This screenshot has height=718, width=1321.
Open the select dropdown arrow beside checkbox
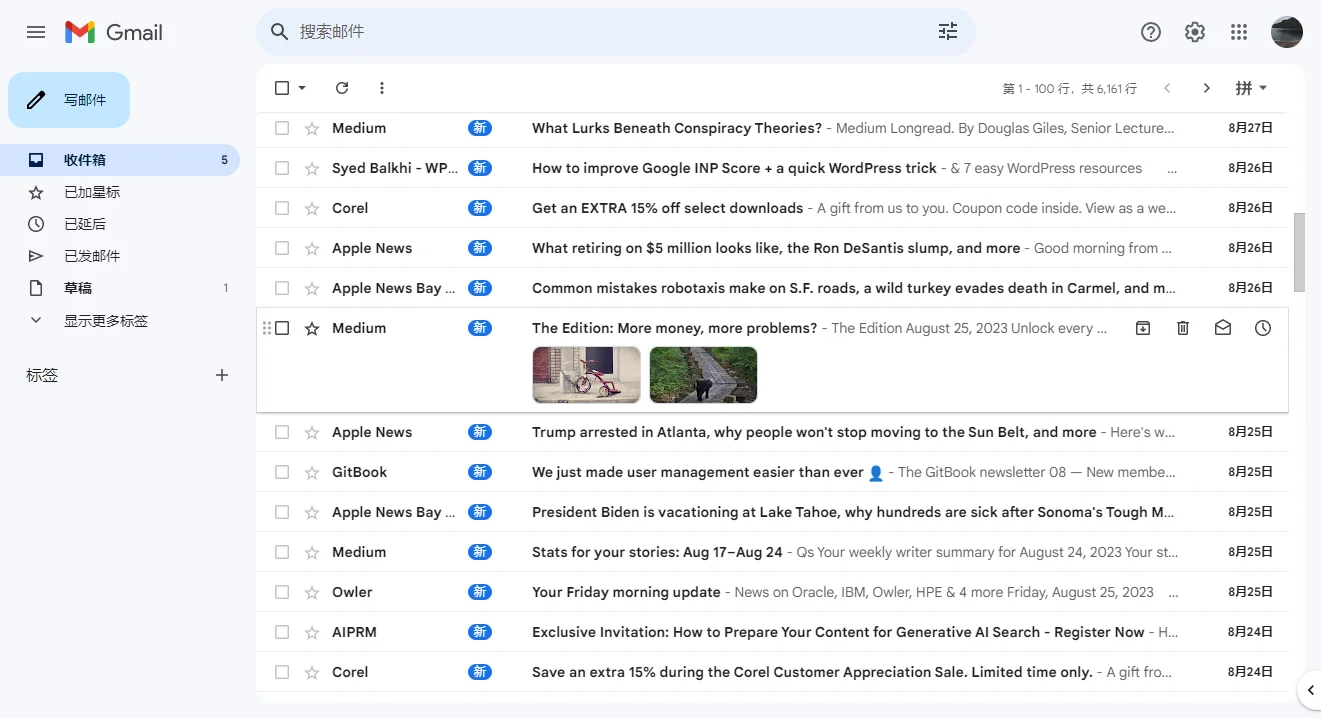coord(302,88)
